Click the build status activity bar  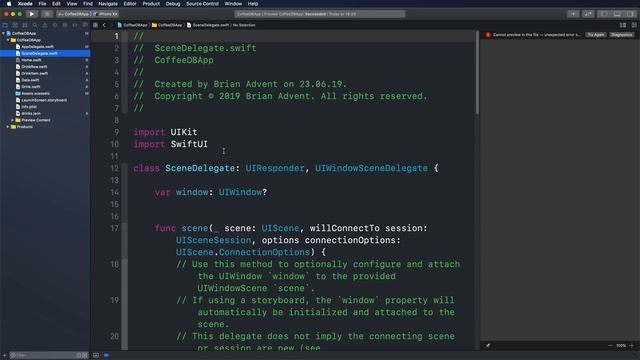tap(320, 14)
